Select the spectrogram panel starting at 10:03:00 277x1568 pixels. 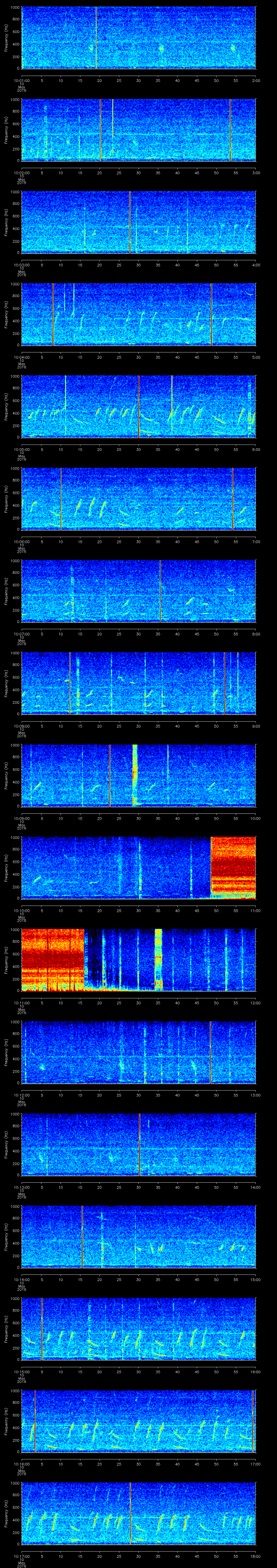tap(139, 222)
